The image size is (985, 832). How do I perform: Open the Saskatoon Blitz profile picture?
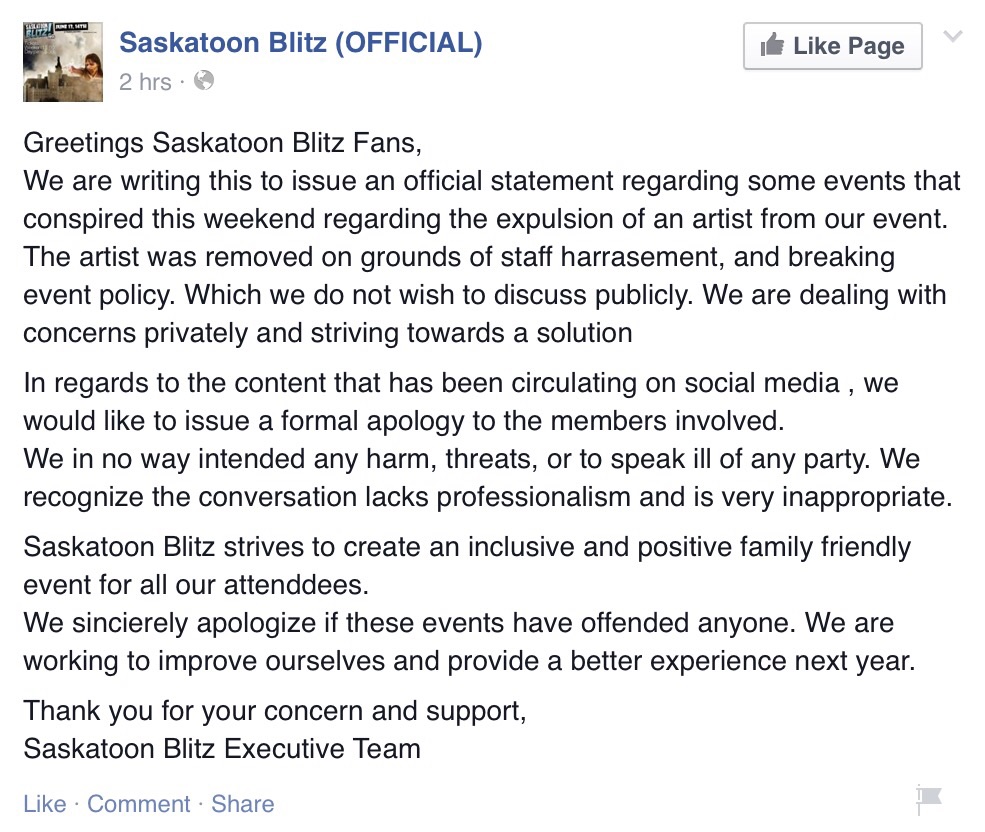tap(63, 62)
